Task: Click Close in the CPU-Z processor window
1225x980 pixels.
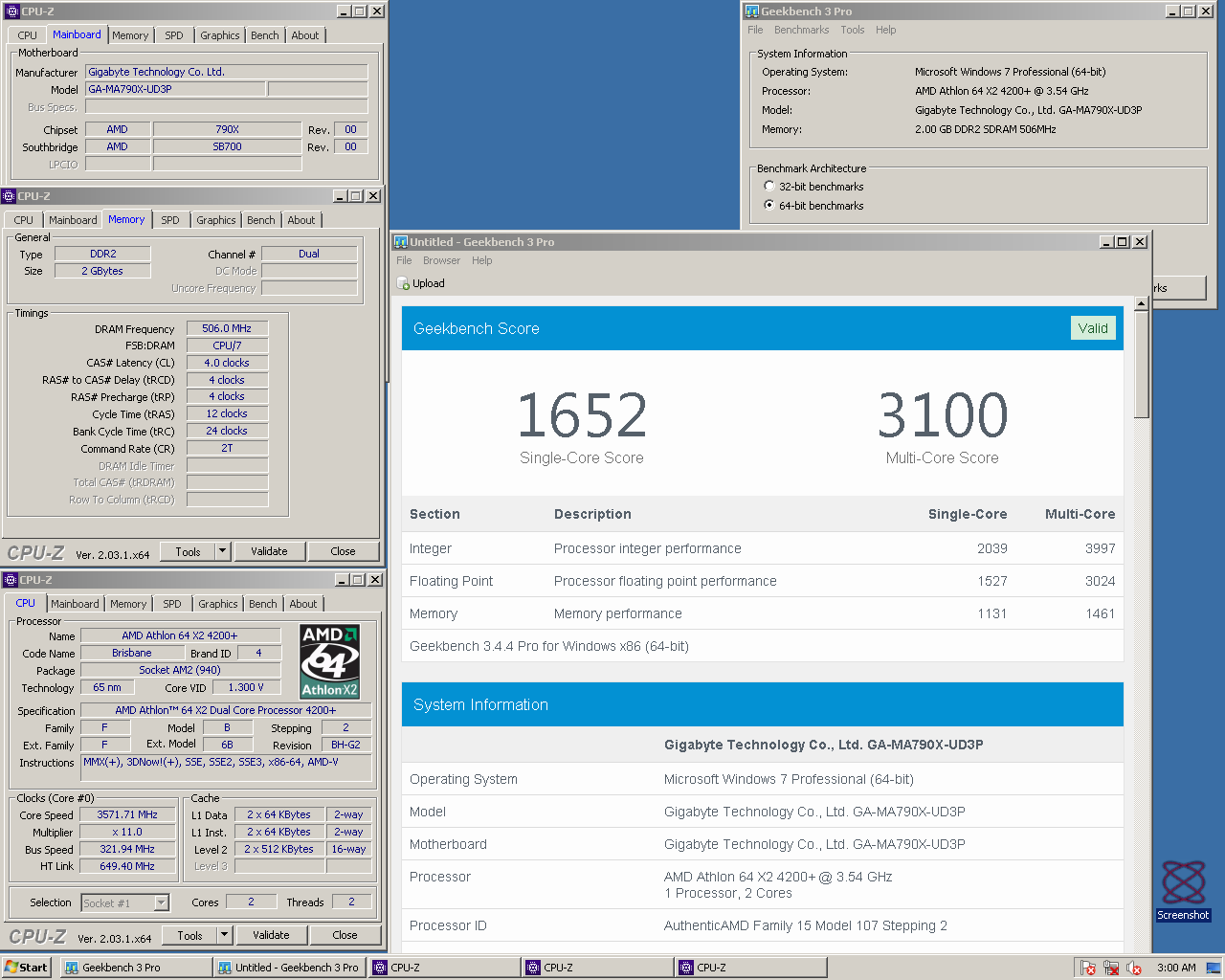Action: (345, 935)
